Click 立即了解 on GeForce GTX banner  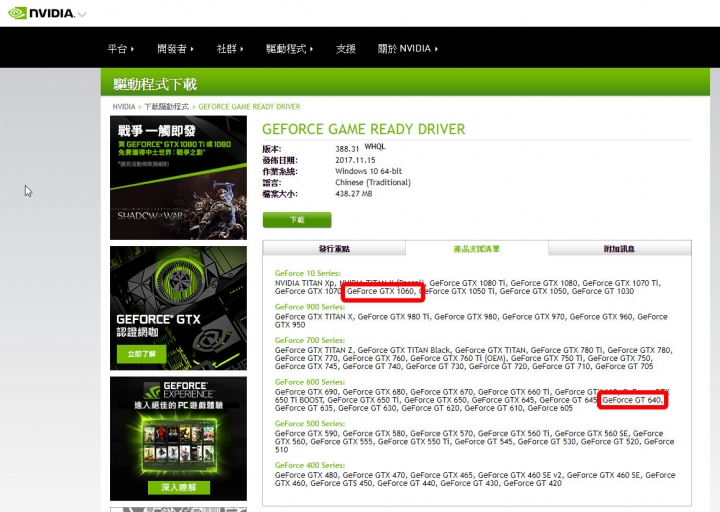141,354
